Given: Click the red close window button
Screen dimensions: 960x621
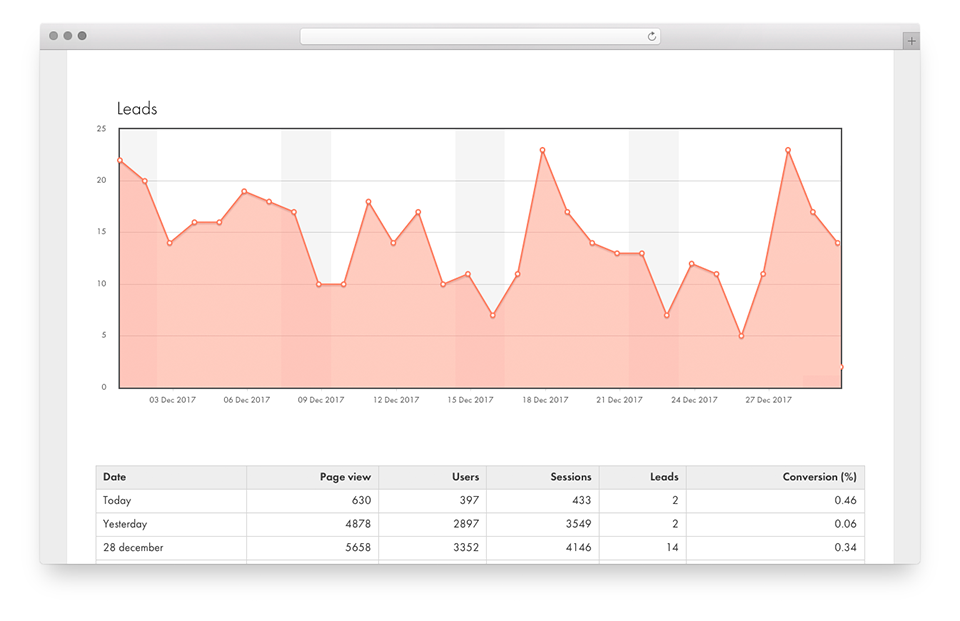Looking at the screenshot, I should 53,36.
